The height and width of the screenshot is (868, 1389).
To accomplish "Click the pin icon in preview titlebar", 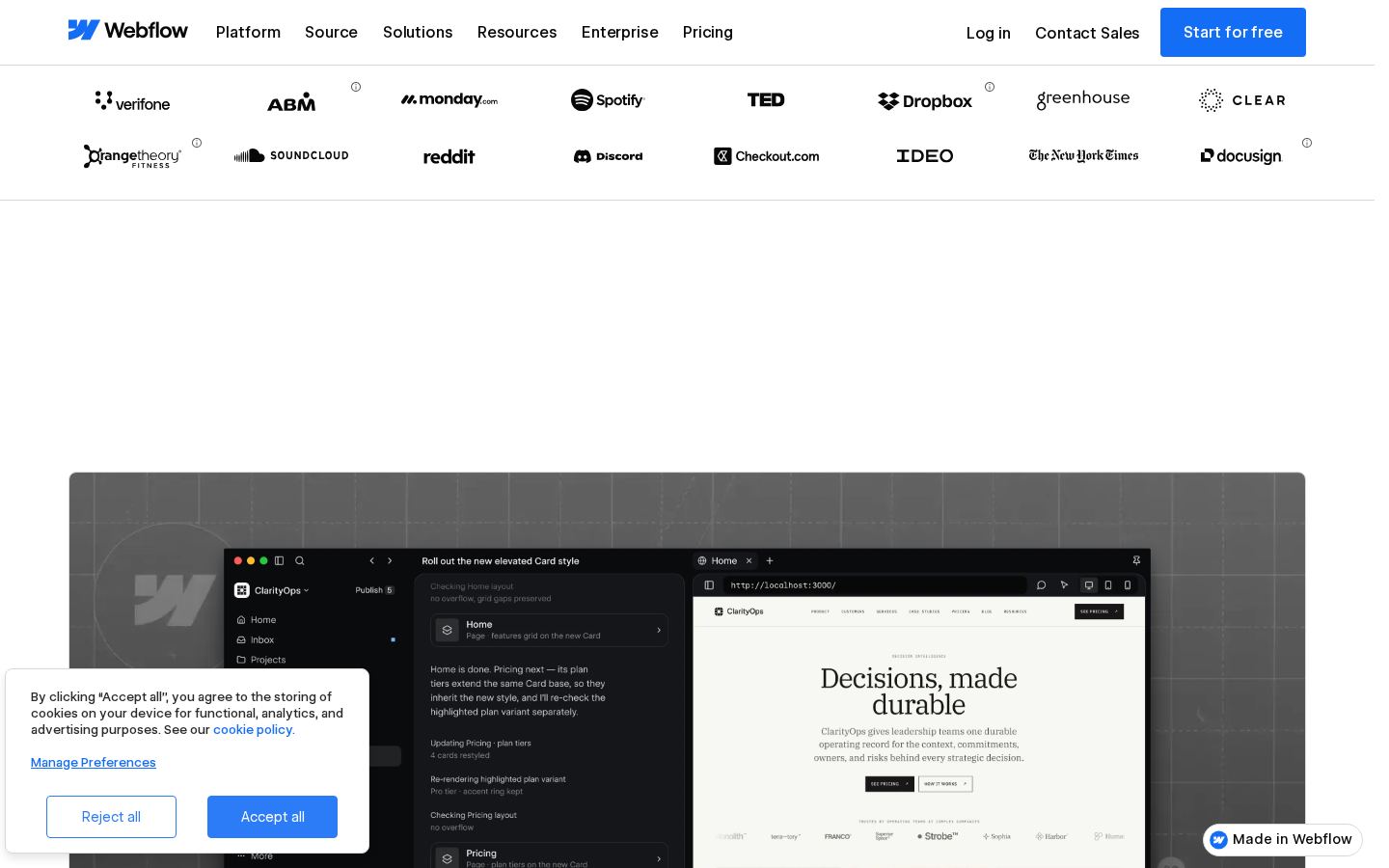I will [1136, 560].
